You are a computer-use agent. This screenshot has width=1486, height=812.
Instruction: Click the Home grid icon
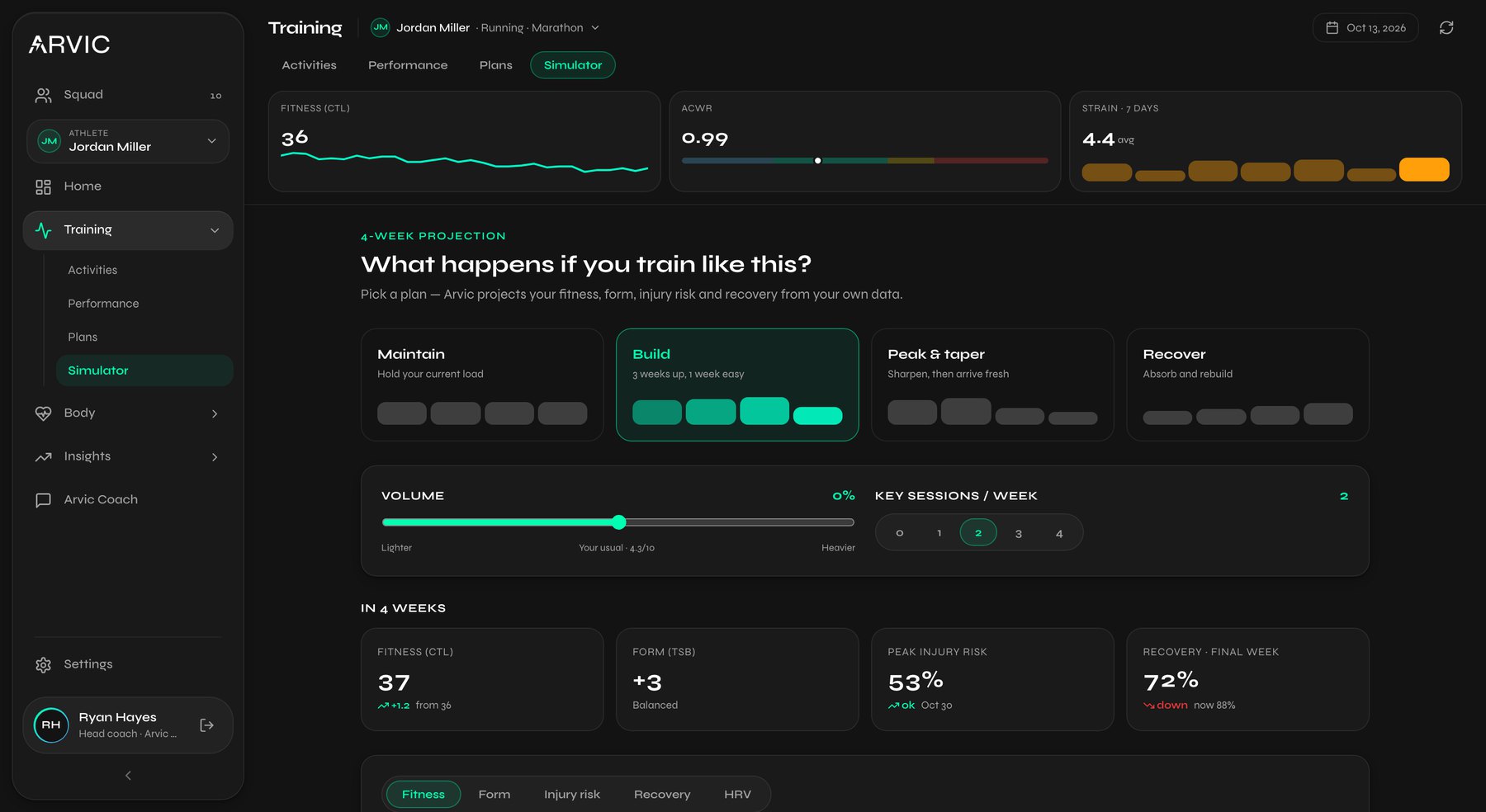click(43, 187)
